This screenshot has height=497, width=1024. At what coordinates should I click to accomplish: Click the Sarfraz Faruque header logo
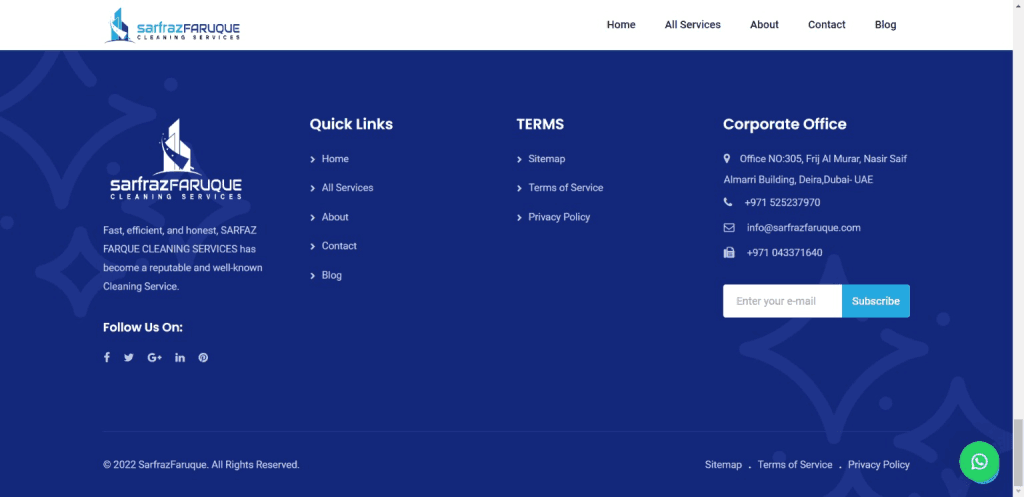click(x=173, y=25)
